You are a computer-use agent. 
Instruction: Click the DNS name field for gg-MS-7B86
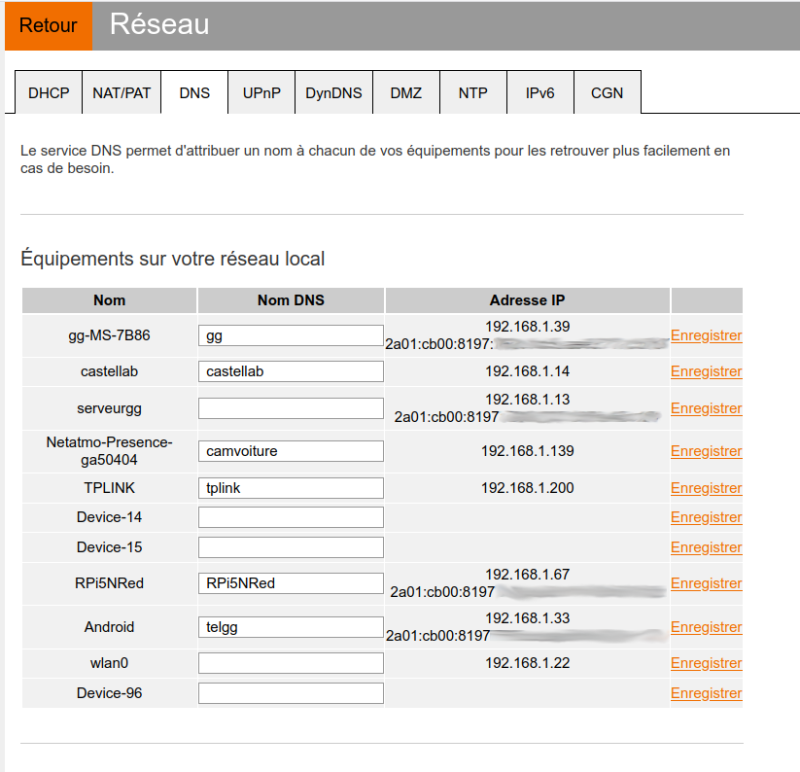[x=291, y=336]
